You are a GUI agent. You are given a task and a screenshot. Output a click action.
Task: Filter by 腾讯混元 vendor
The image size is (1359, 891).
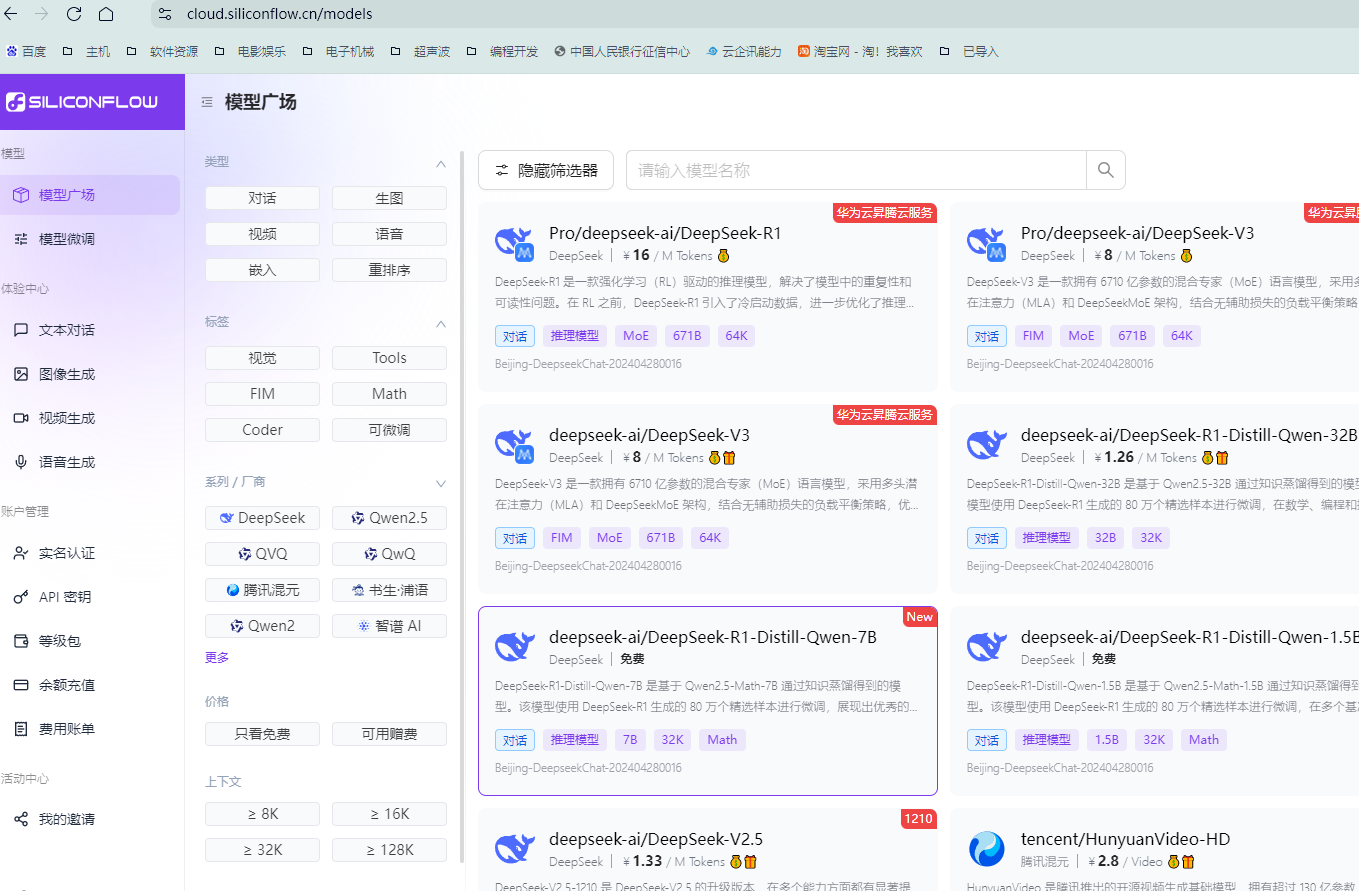(262, 590)
